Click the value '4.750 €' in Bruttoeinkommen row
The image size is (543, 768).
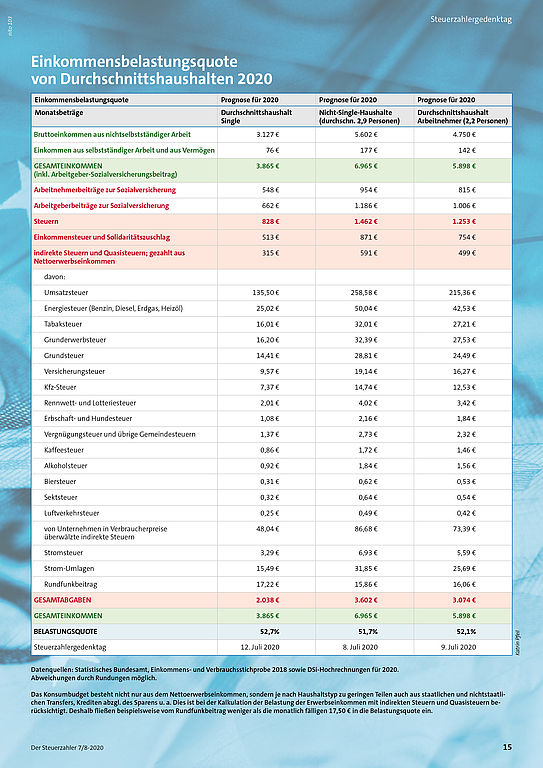(465, 134)
